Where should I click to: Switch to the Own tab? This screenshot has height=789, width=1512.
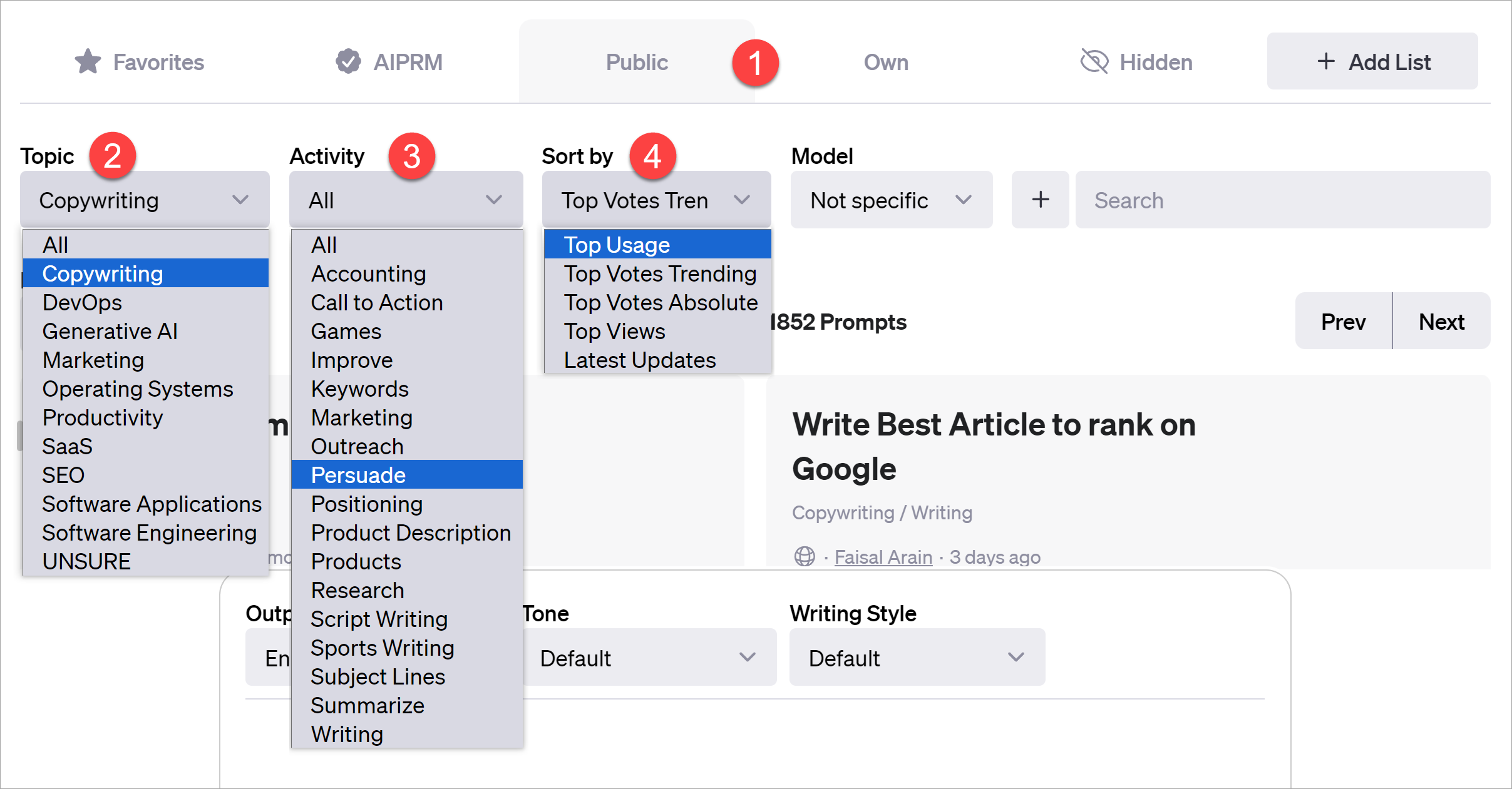tap(885, 62)
